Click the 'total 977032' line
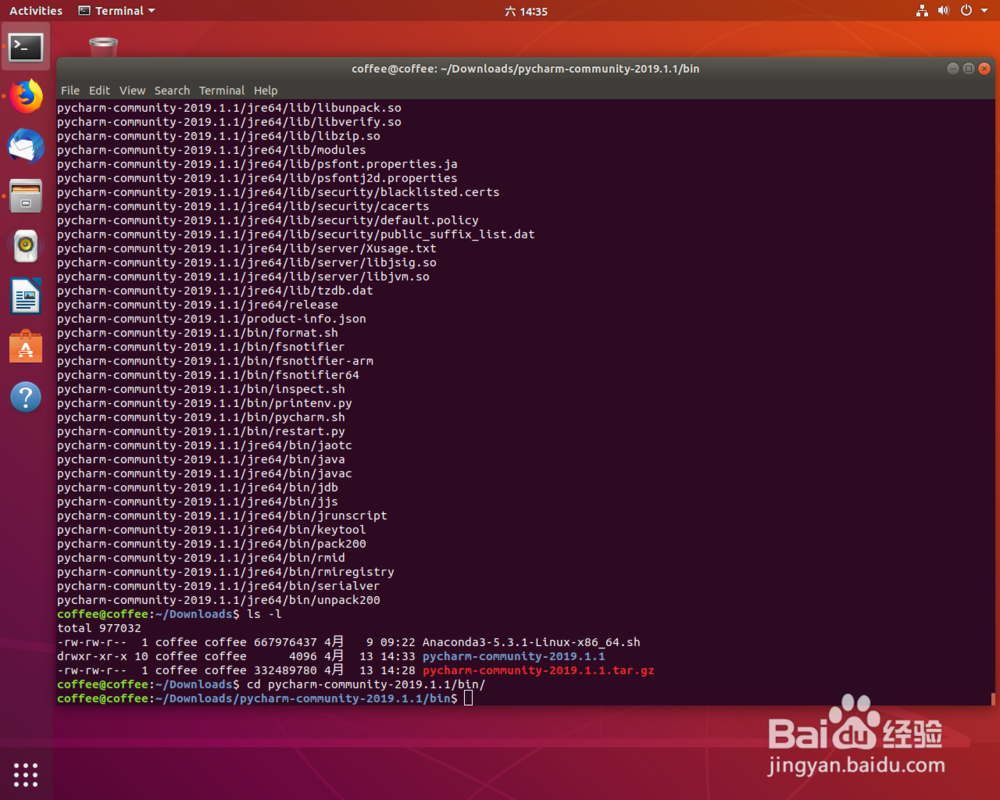The image size is (1000, 800). tap(99, 628)
